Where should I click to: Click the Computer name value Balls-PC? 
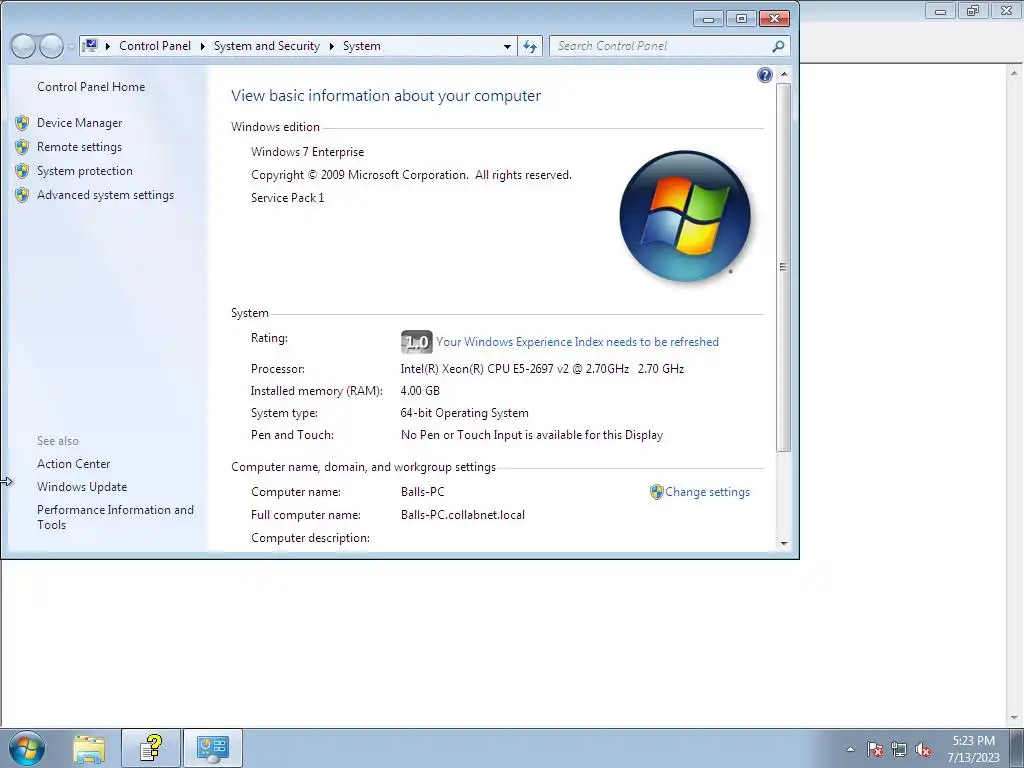click(x=423, y=492)
